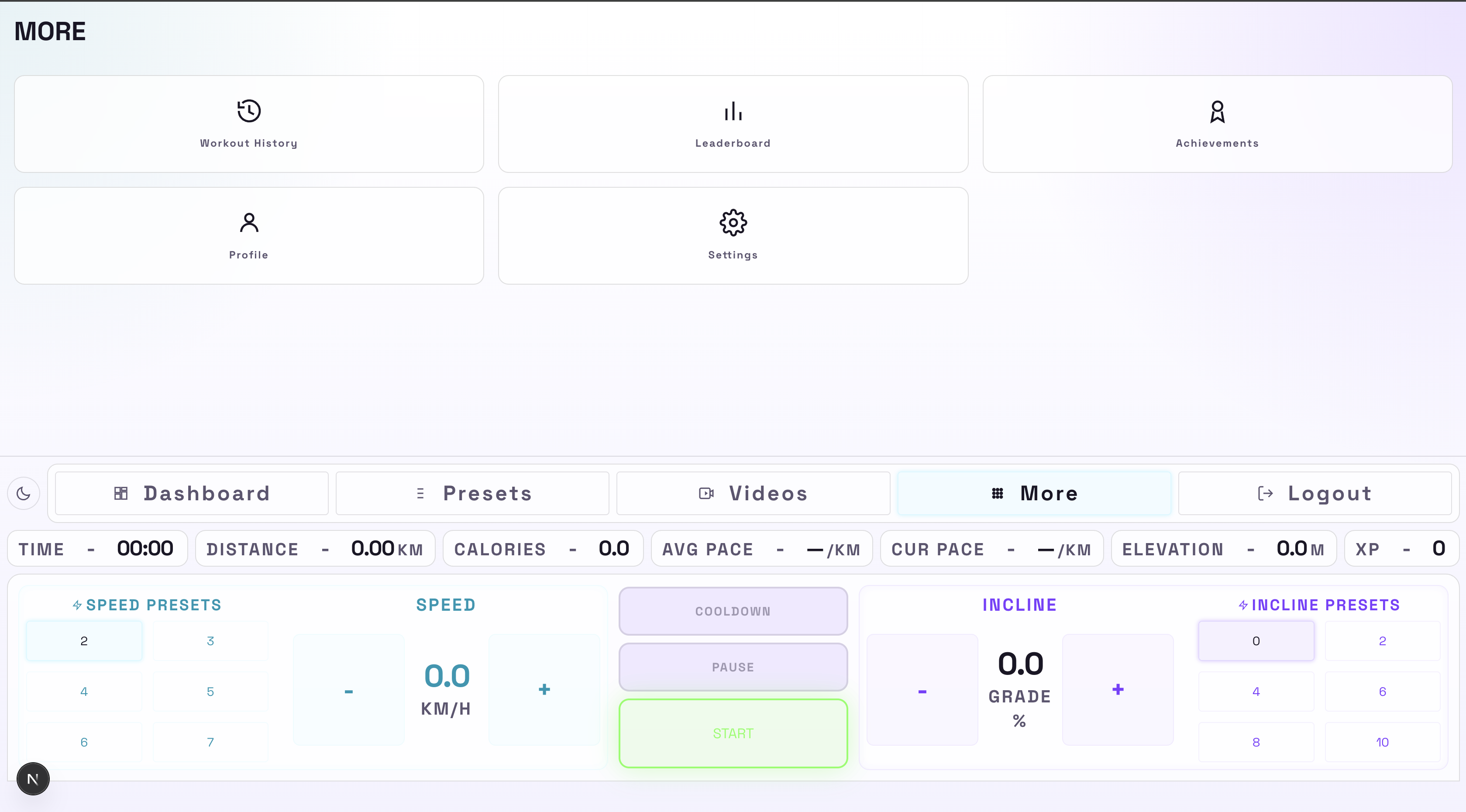Click the Presets list icon
Screen dimensions: 1466x812
click(420, 493)
